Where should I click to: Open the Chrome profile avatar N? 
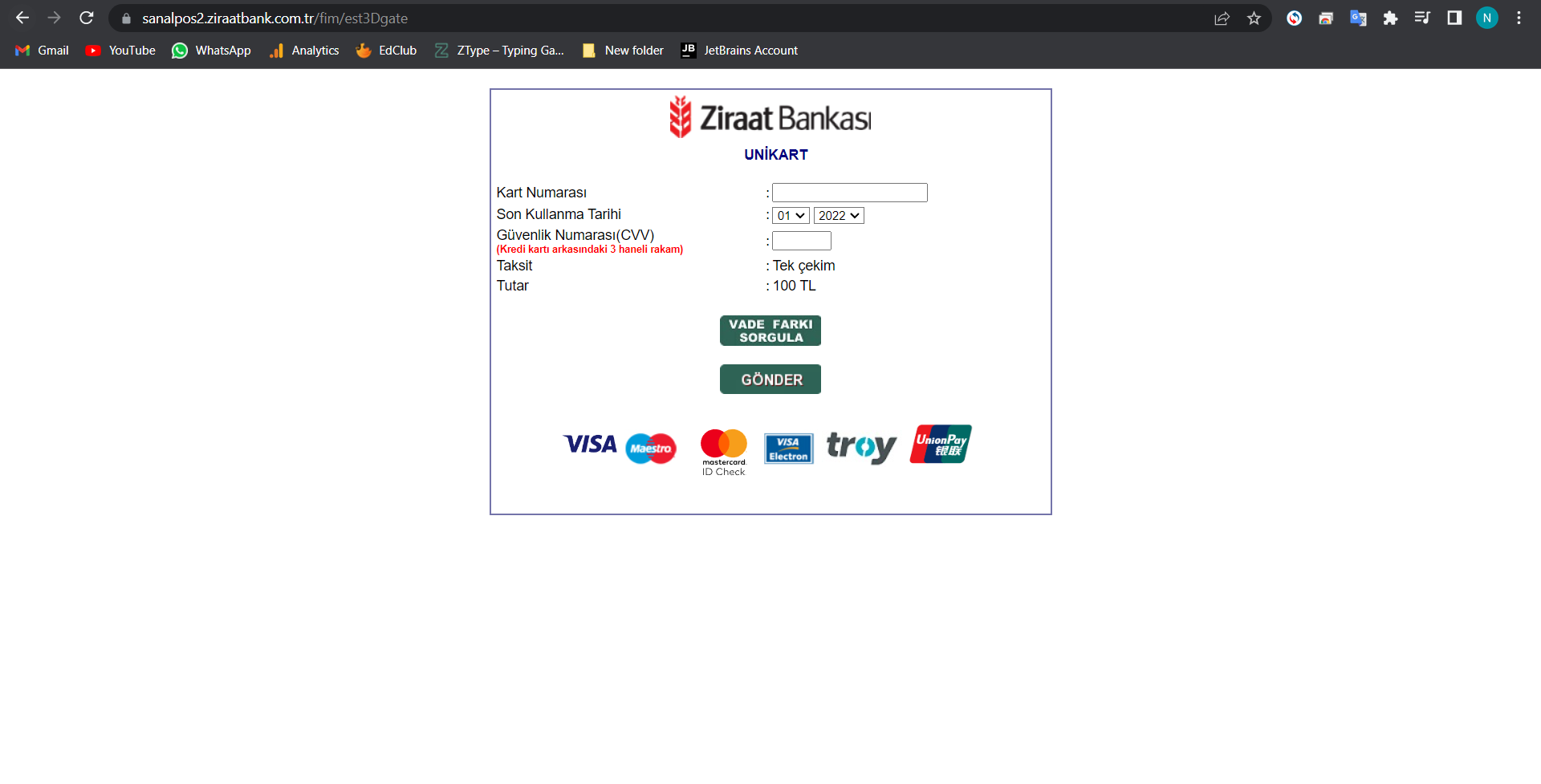click(1486, 18)
